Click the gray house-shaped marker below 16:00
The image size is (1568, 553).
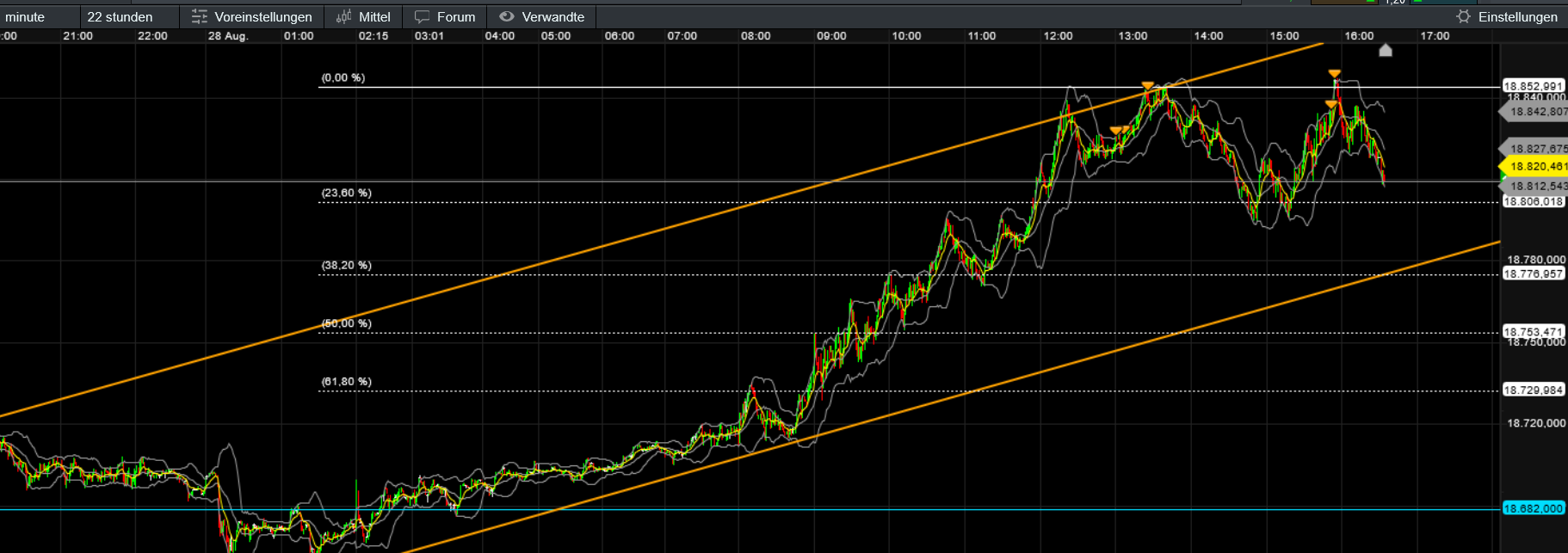click(x=1386, y=51)
